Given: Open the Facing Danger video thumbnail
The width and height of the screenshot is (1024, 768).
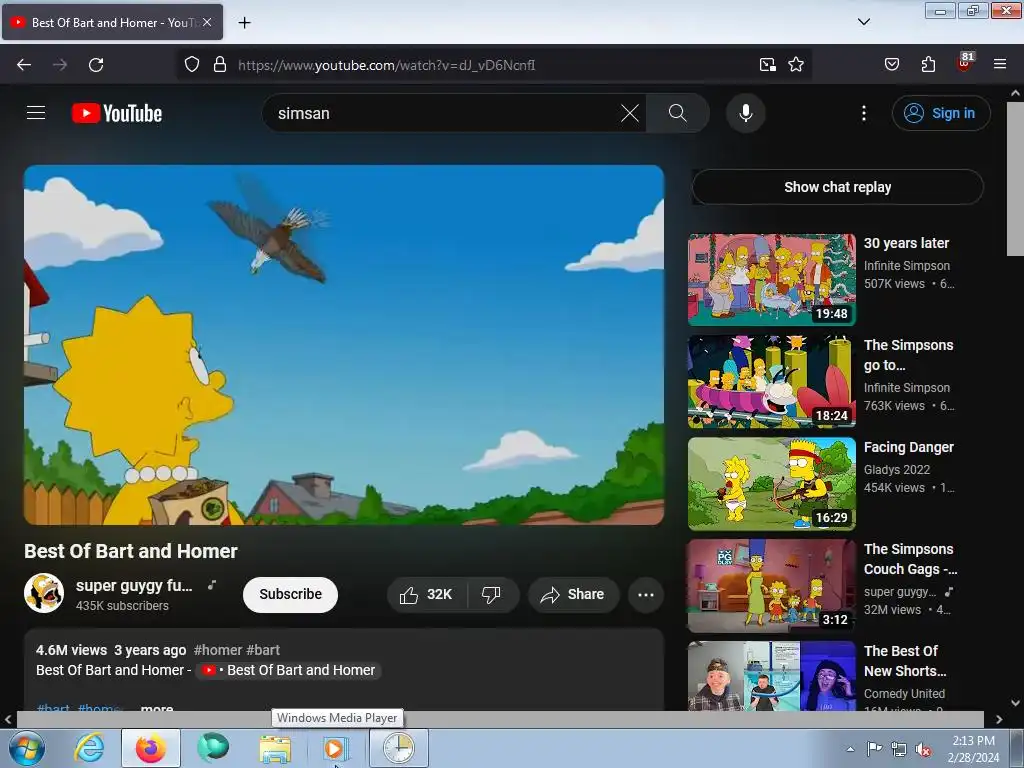Looking at the screenshot, I should pos(771,484).
